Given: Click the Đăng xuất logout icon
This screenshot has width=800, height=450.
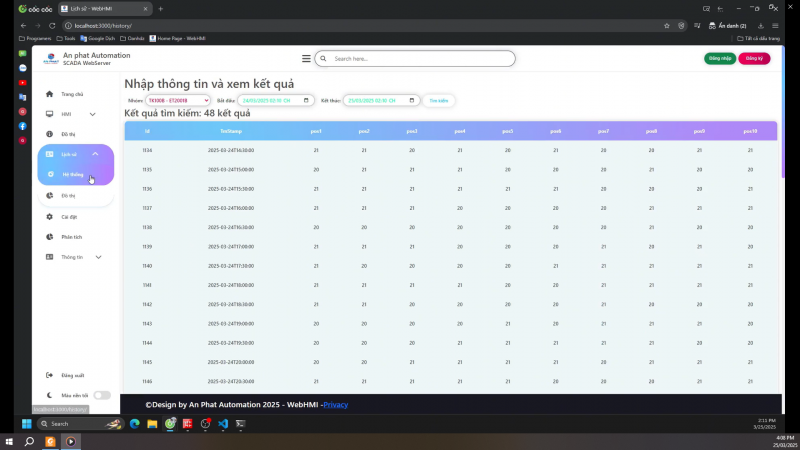Looking at the screenshot, I should (49, 375).
